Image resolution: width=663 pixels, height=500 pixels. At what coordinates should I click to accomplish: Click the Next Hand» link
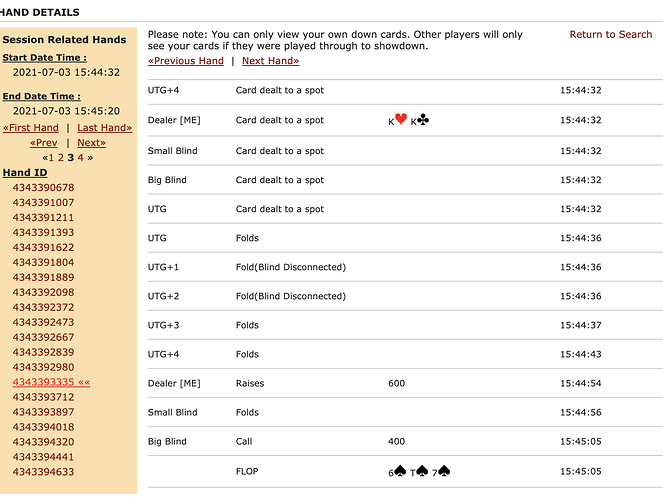point(270,60)
